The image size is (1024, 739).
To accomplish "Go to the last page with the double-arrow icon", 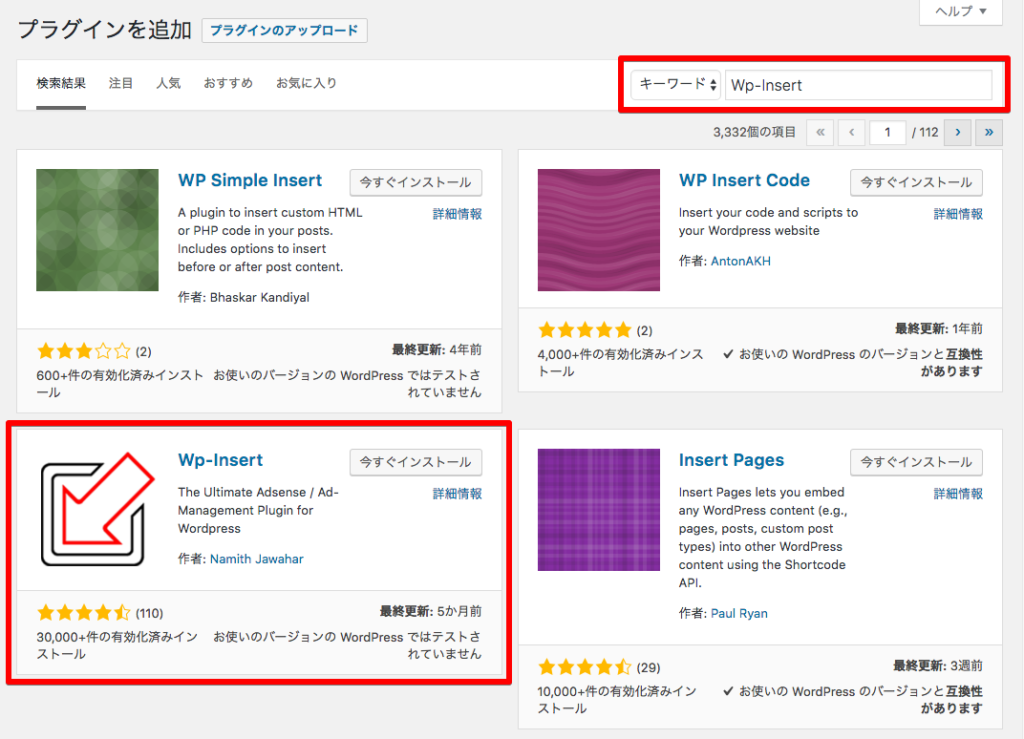I will [988, 131].
